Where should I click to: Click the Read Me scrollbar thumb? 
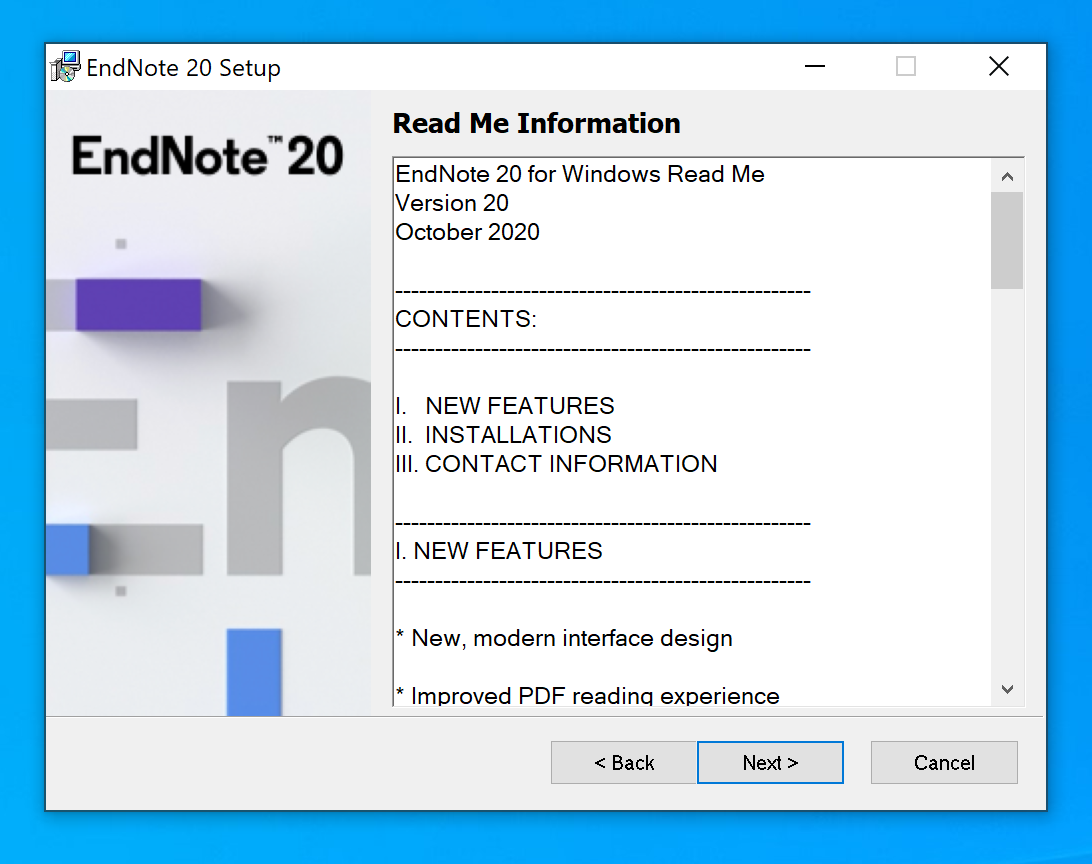(x=1006, y=240)
